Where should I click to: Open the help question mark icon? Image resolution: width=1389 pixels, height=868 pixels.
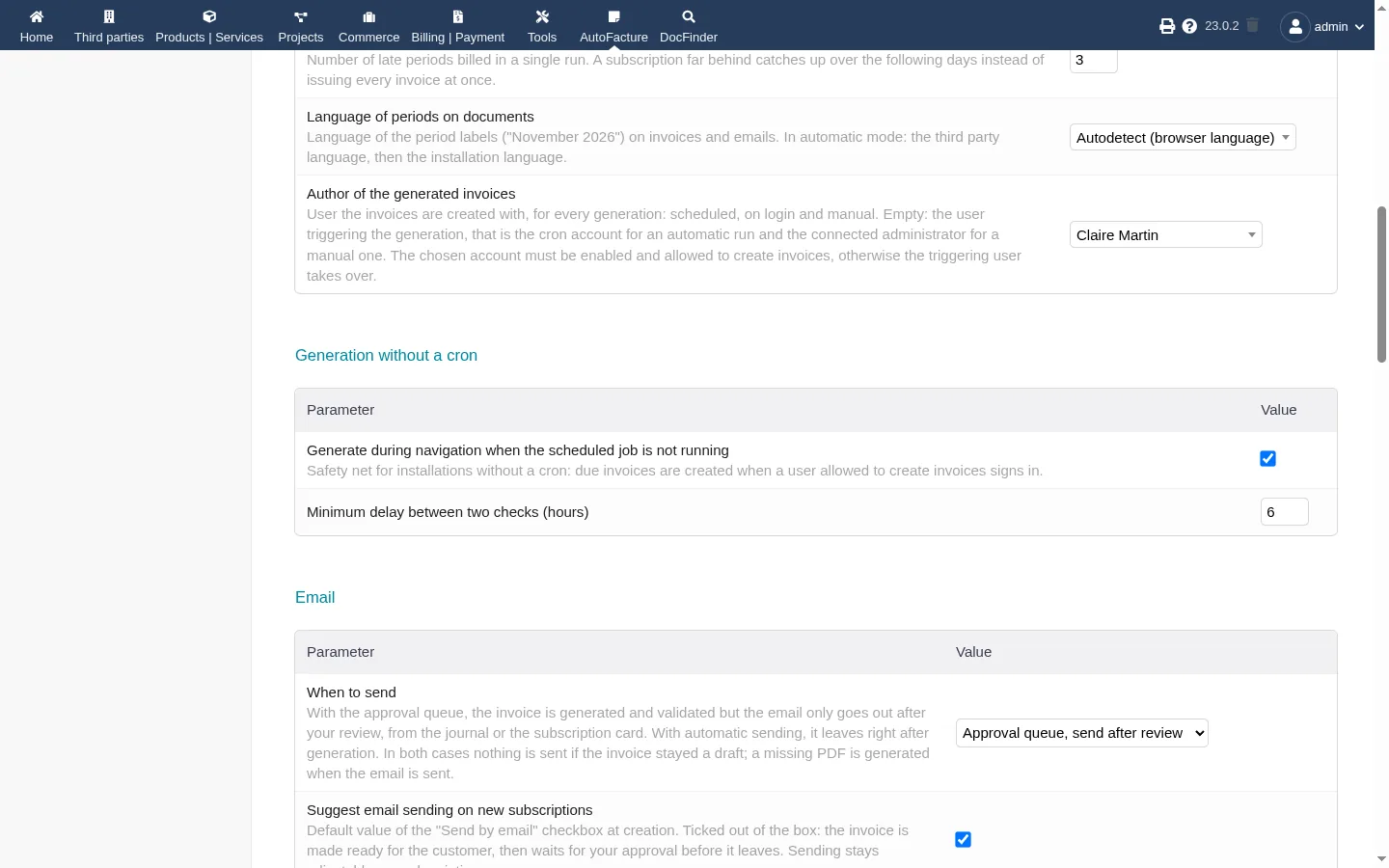point(1189,26)
